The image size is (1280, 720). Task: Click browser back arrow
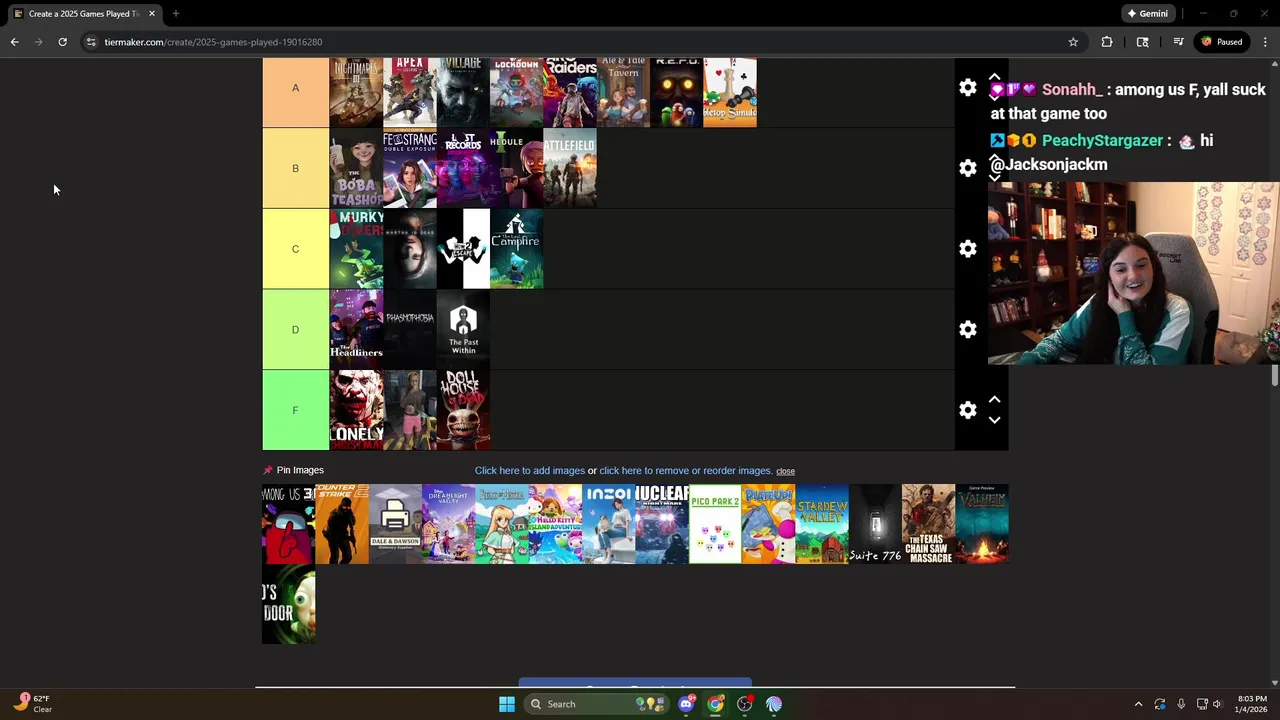tap(14, 42)
